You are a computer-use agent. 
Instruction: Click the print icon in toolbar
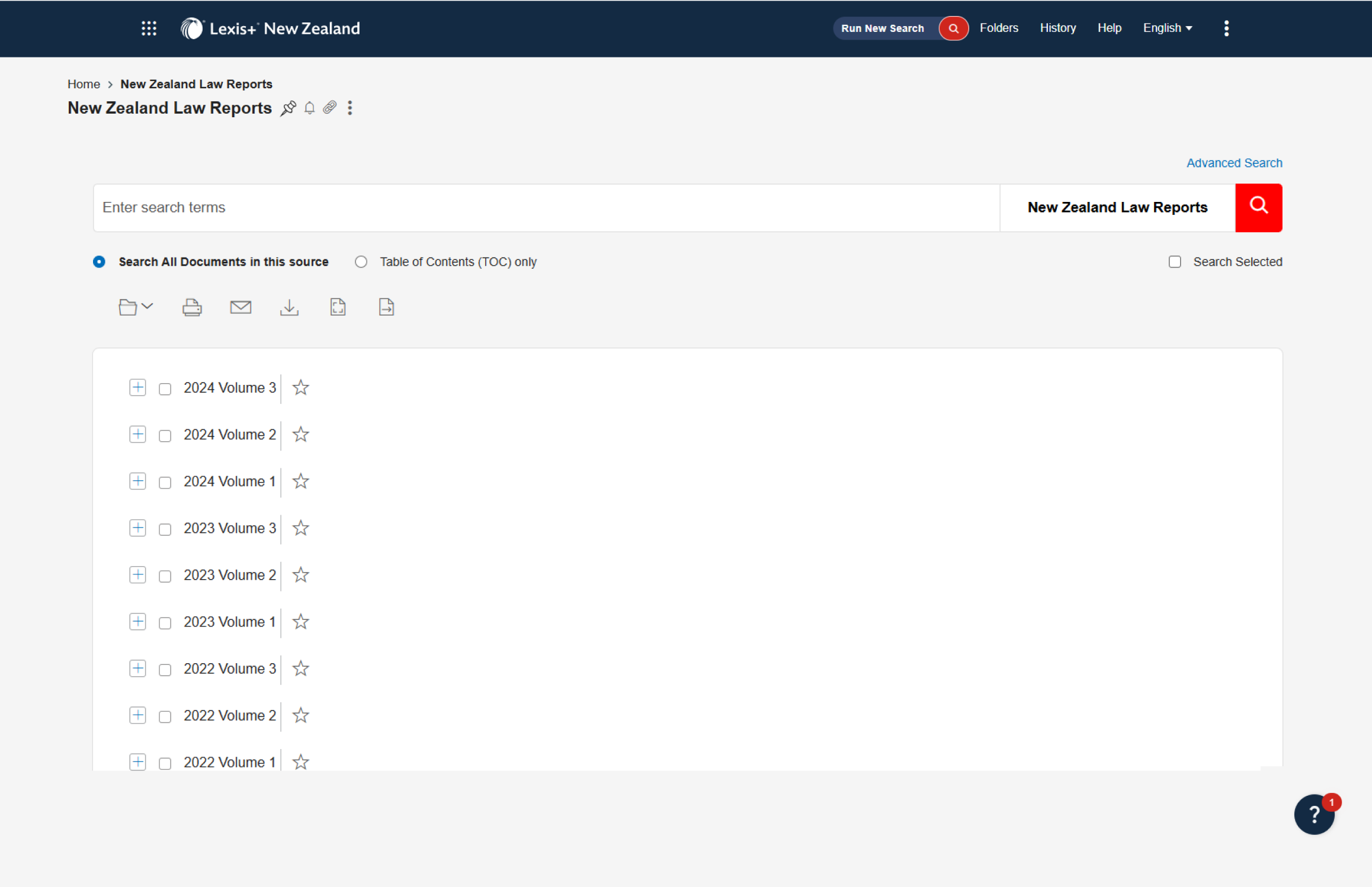192,307
